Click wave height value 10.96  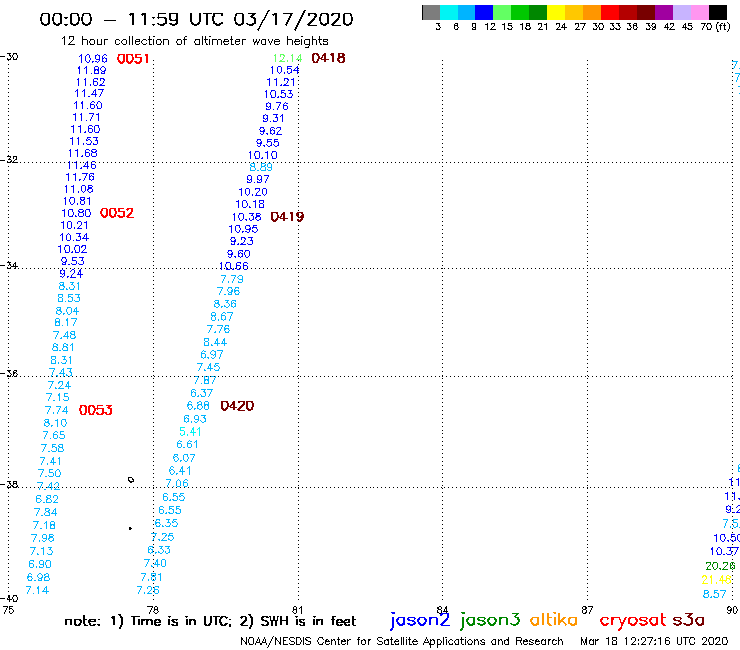tap(92, 59)
